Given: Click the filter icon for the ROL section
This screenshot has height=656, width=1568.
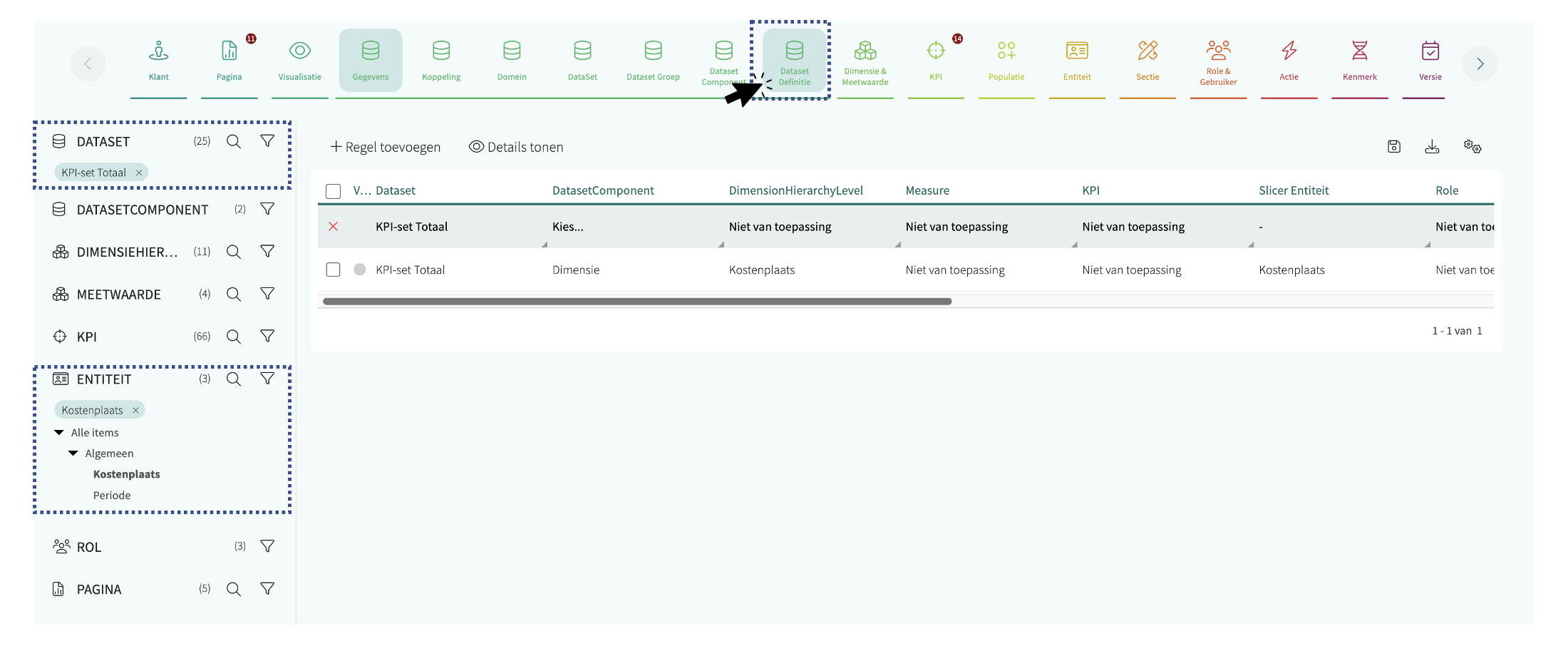Looking at the screenshot, I should [267, 546].
